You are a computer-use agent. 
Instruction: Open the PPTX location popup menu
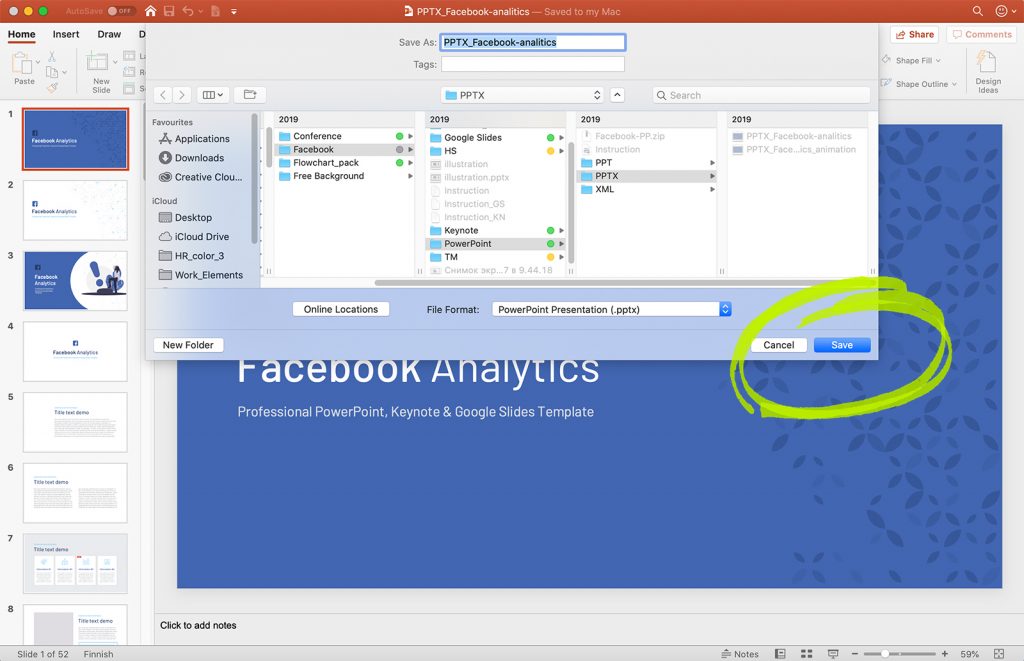(x=522, y=95)
